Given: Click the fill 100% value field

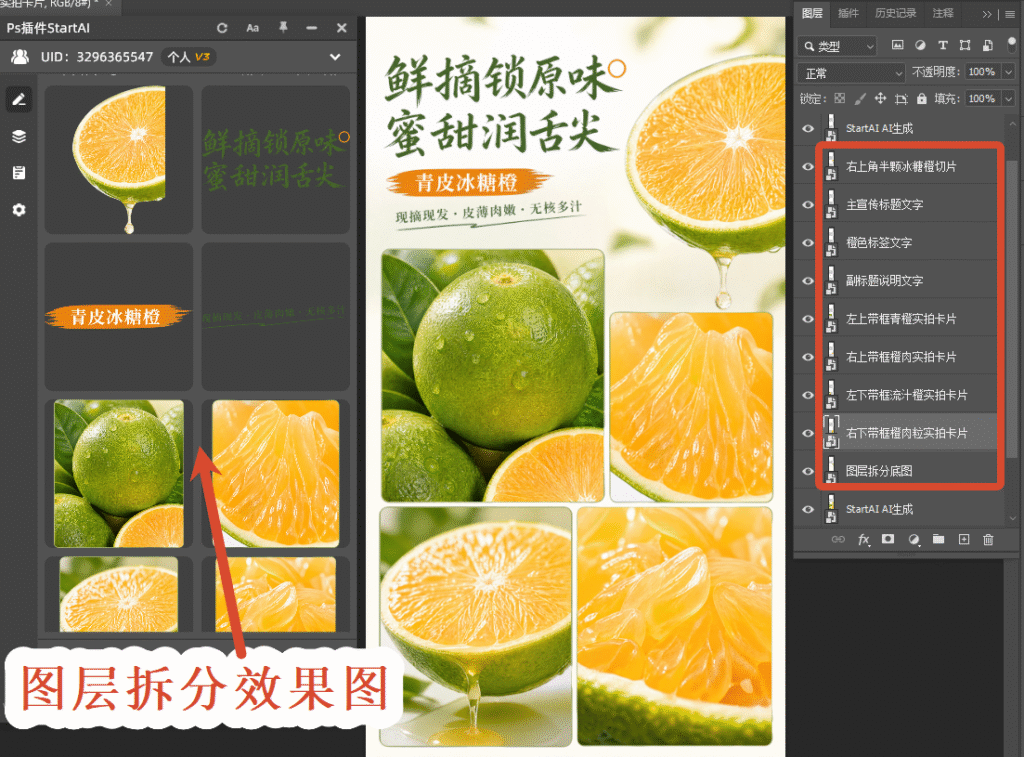Looking at the screenshot, I should coord(982,99).
